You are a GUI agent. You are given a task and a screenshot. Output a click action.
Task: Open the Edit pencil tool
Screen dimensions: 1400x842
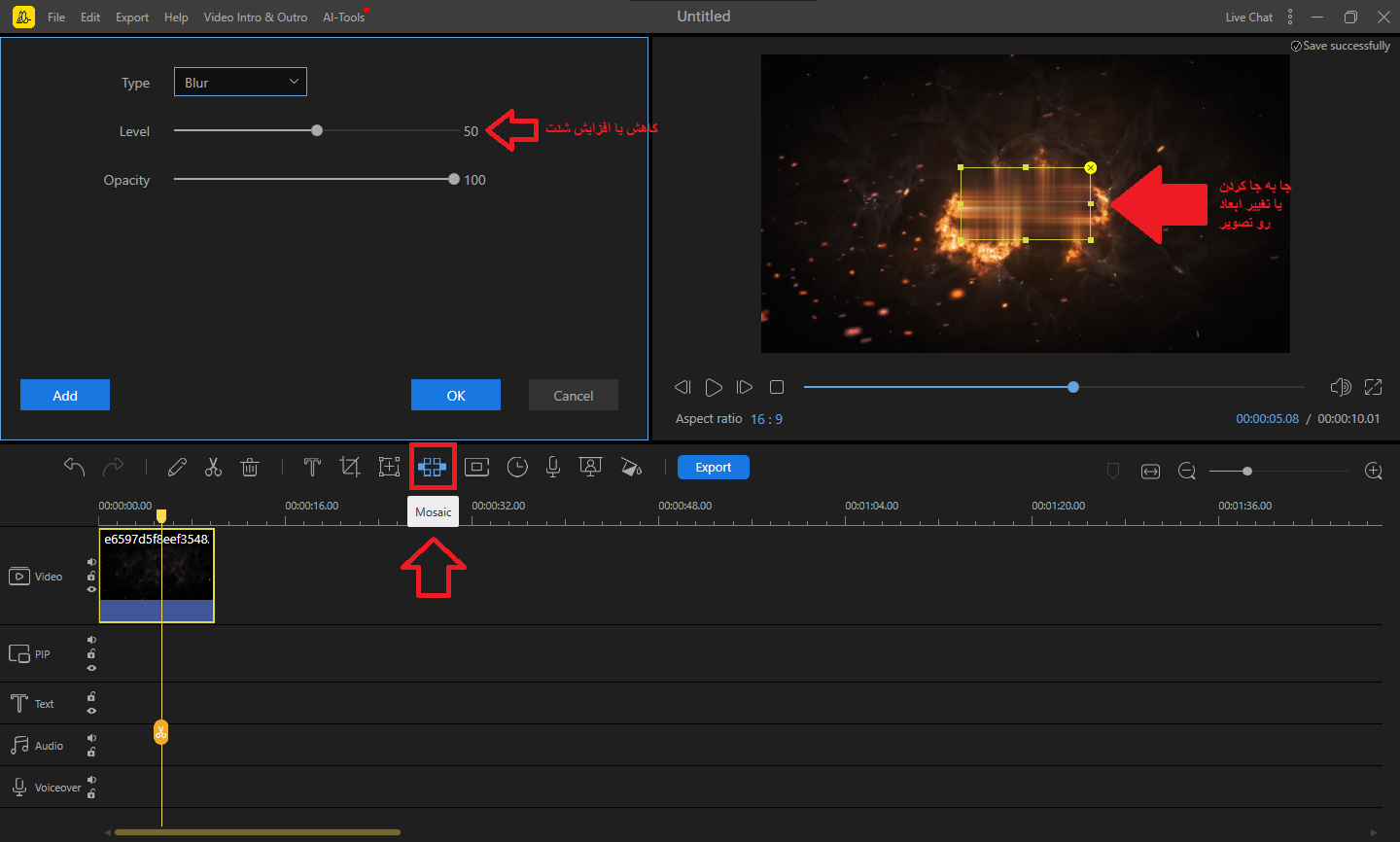point(177,468)
